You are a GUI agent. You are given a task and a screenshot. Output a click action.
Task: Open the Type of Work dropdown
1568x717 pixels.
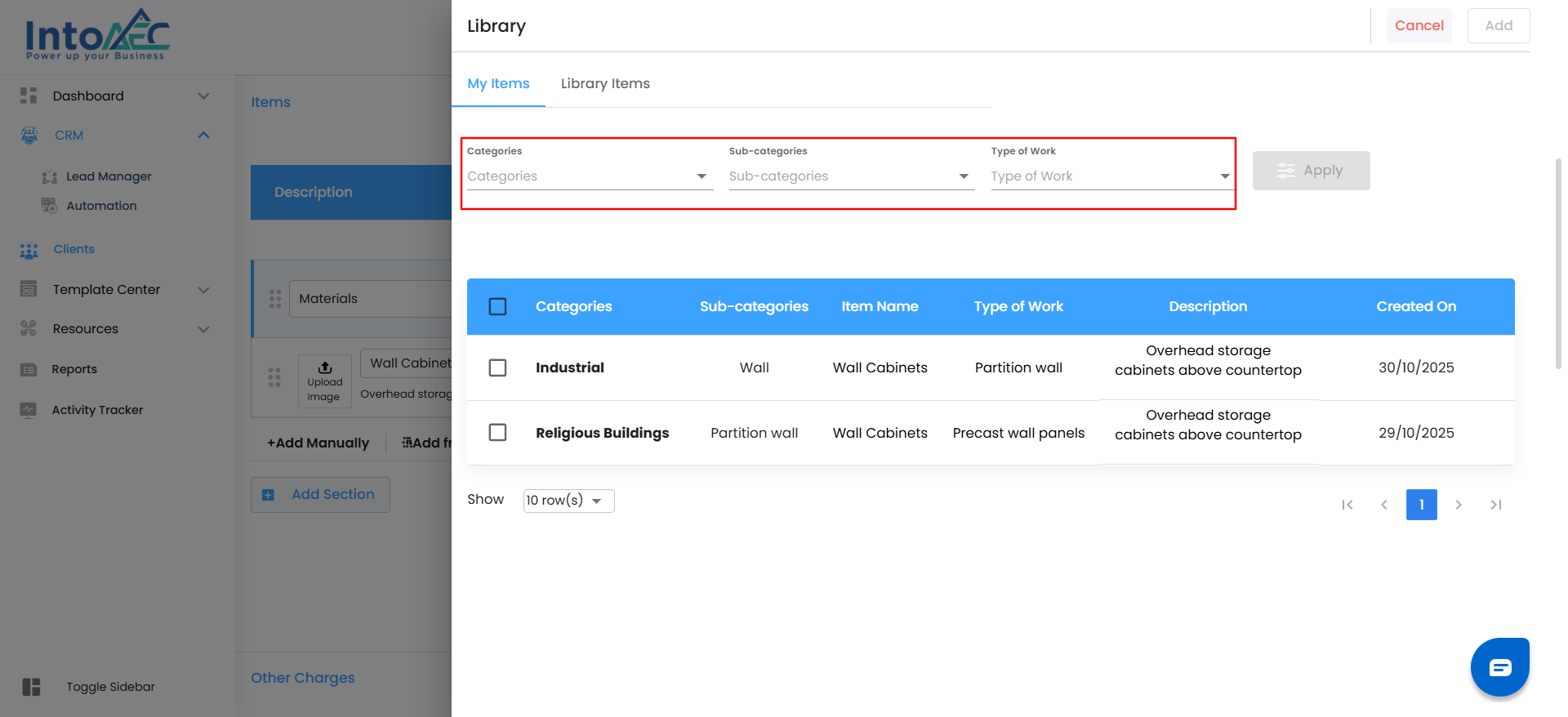pyautogui.click(x=1110, y=176)
